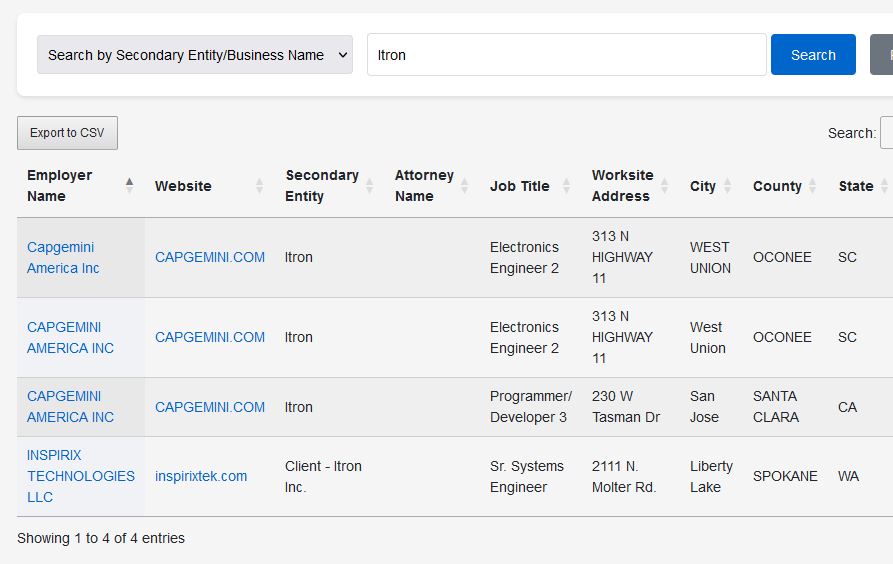
Task: Open INSPIRIX TECHNOLOGIES LLC link
Action: (81, 476)
